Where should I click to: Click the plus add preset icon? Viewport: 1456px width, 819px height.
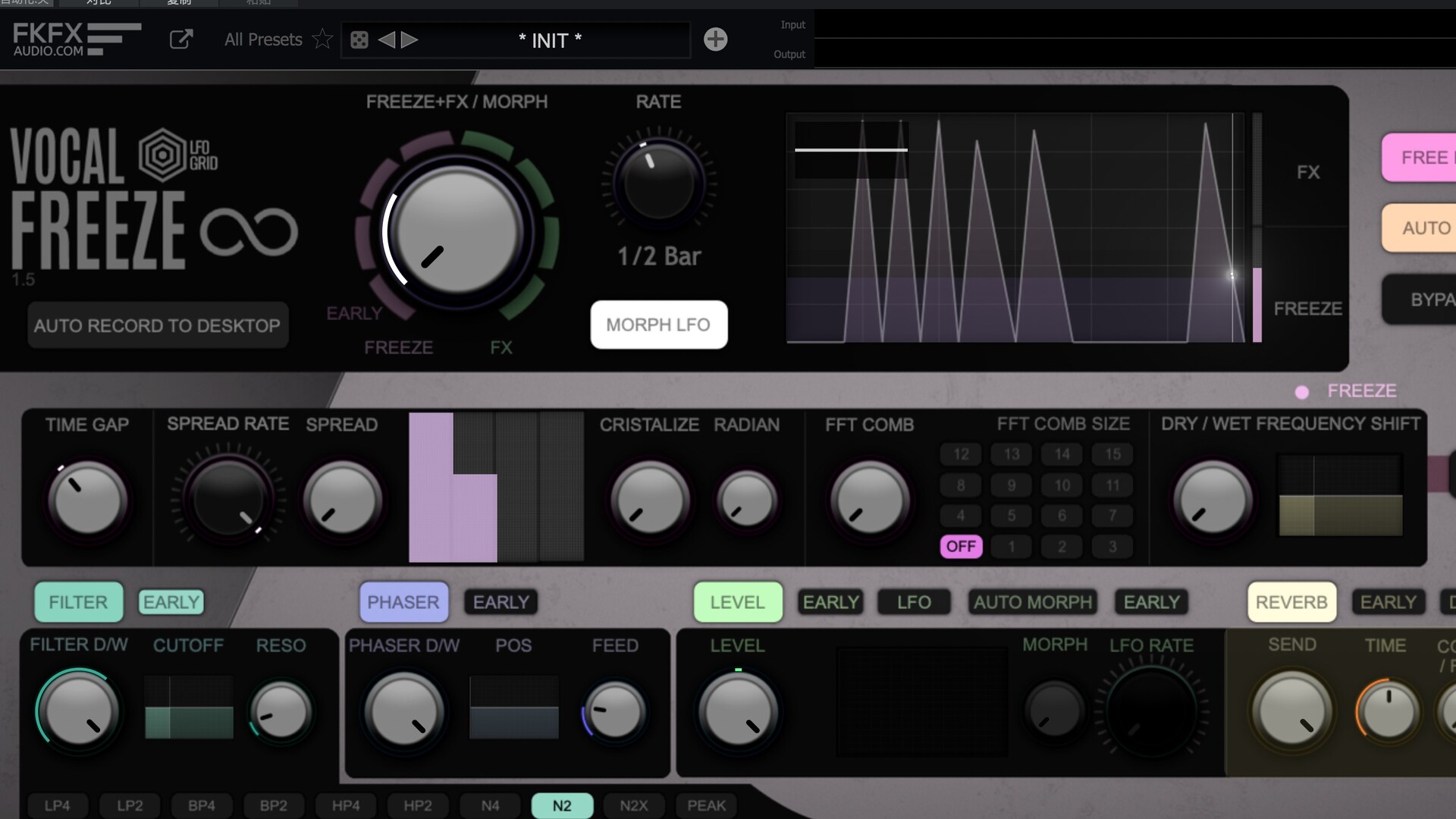pos(715,39)
